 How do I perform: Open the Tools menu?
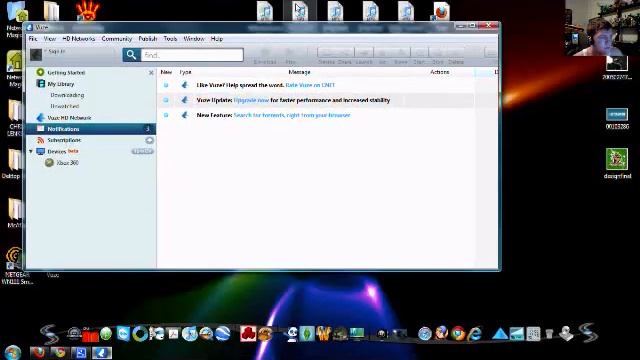170,39
